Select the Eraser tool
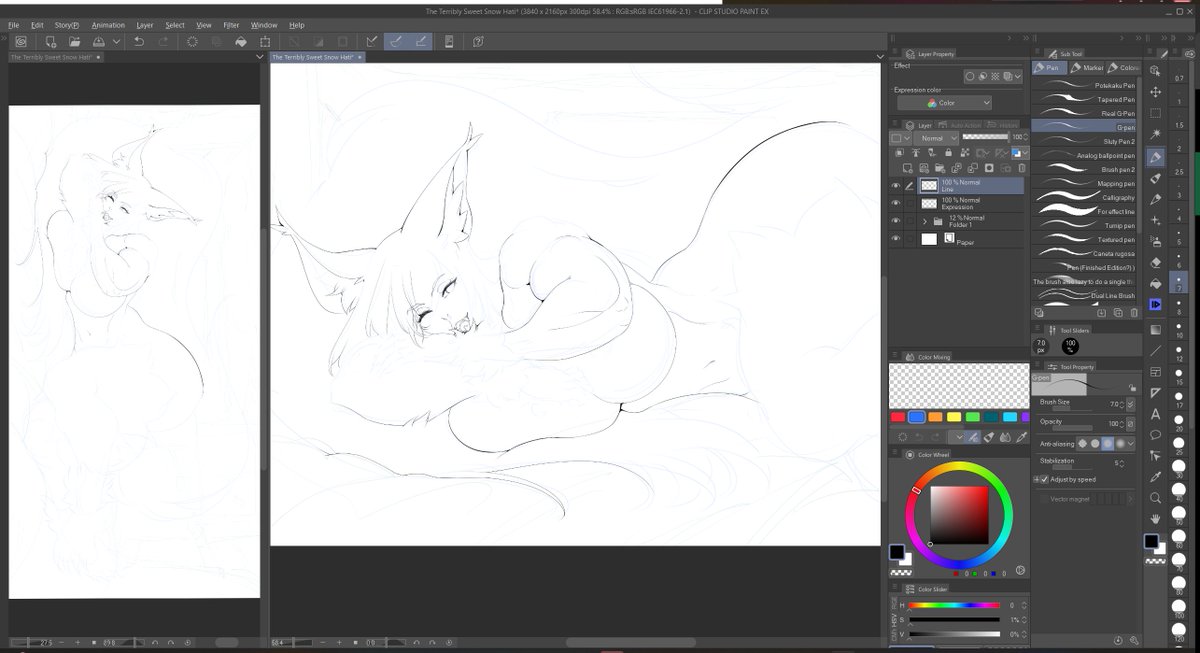The image size is (1200, 653). click(x=1155, y=262)
